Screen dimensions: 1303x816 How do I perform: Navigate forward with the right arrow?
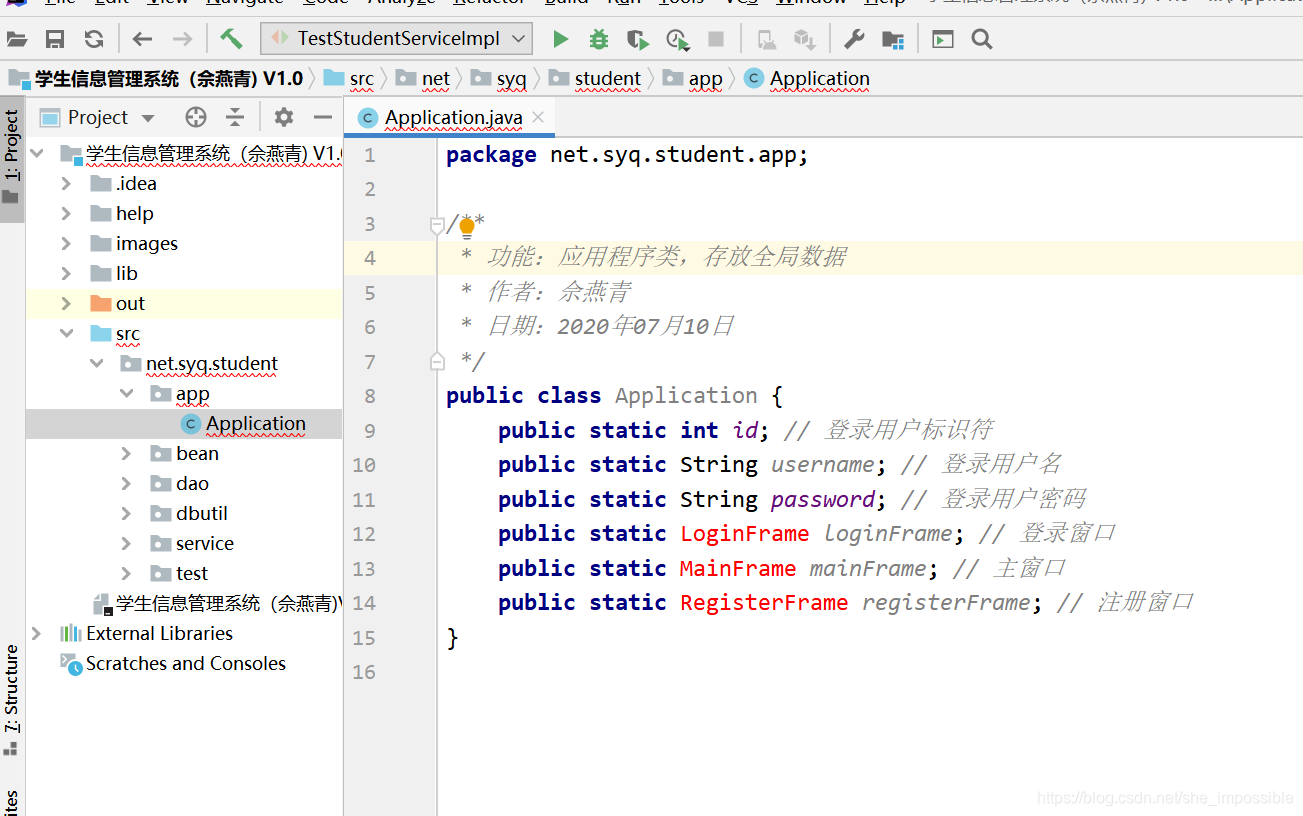pos(182,40)
